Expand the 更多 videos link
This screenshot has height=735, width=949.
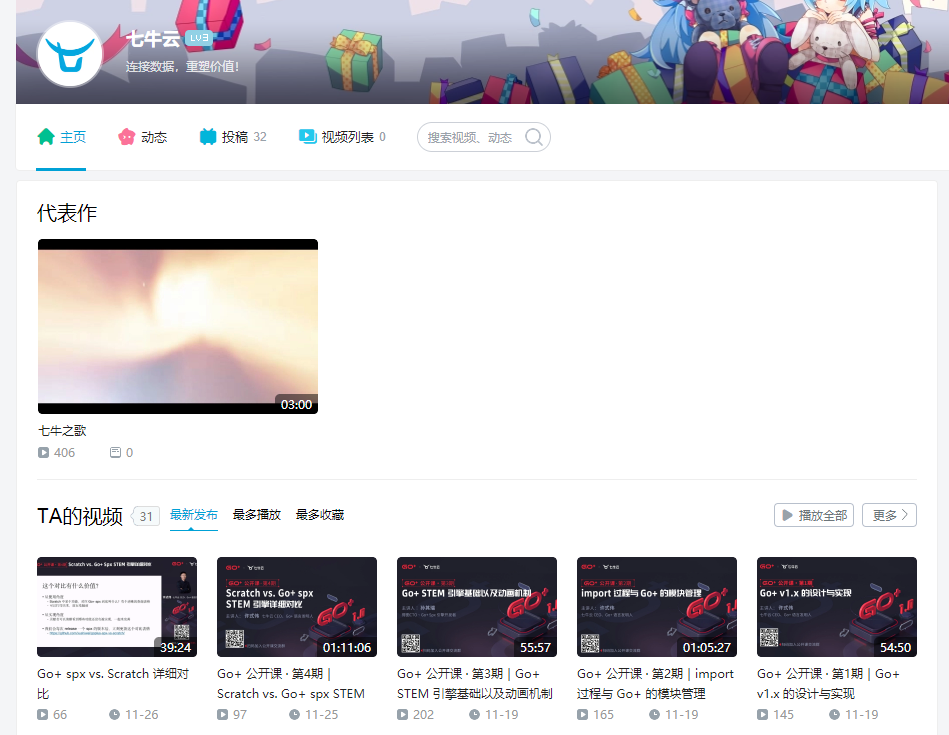889,515
